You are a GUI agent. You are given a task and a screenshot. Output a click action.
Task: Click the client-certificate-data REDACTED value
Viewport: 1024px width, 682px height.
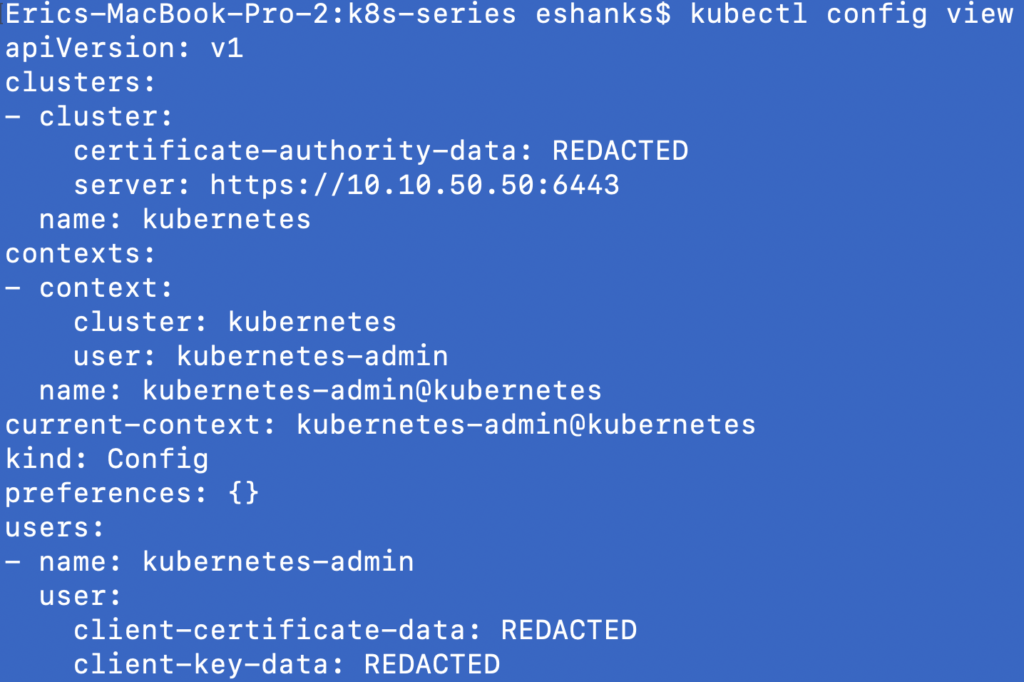568,631
